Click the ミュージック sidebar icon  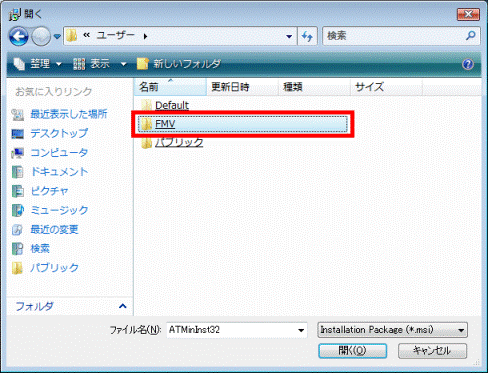point(18,210)
